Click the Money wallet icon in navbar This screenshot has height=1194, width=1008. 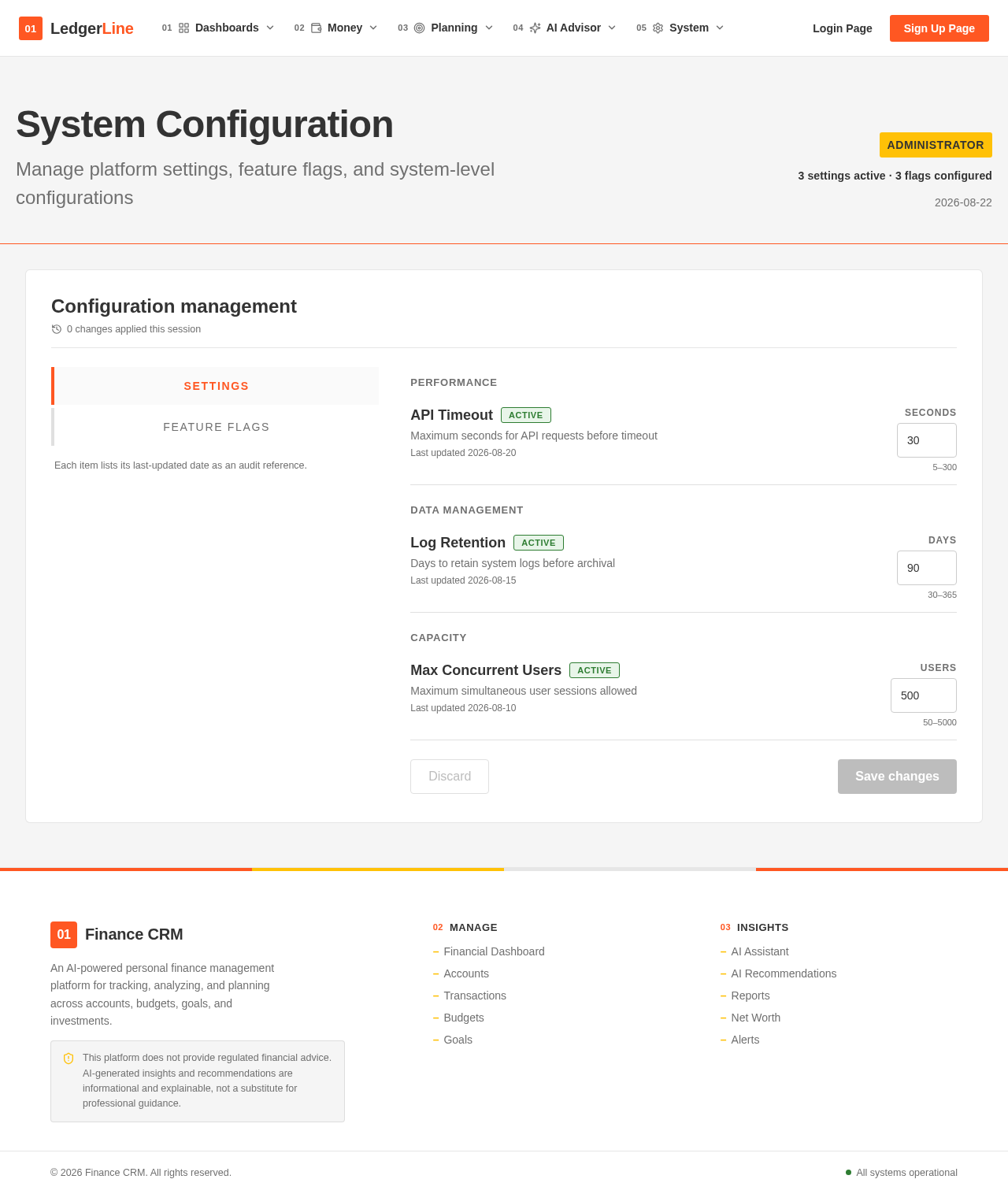point(316,28)
